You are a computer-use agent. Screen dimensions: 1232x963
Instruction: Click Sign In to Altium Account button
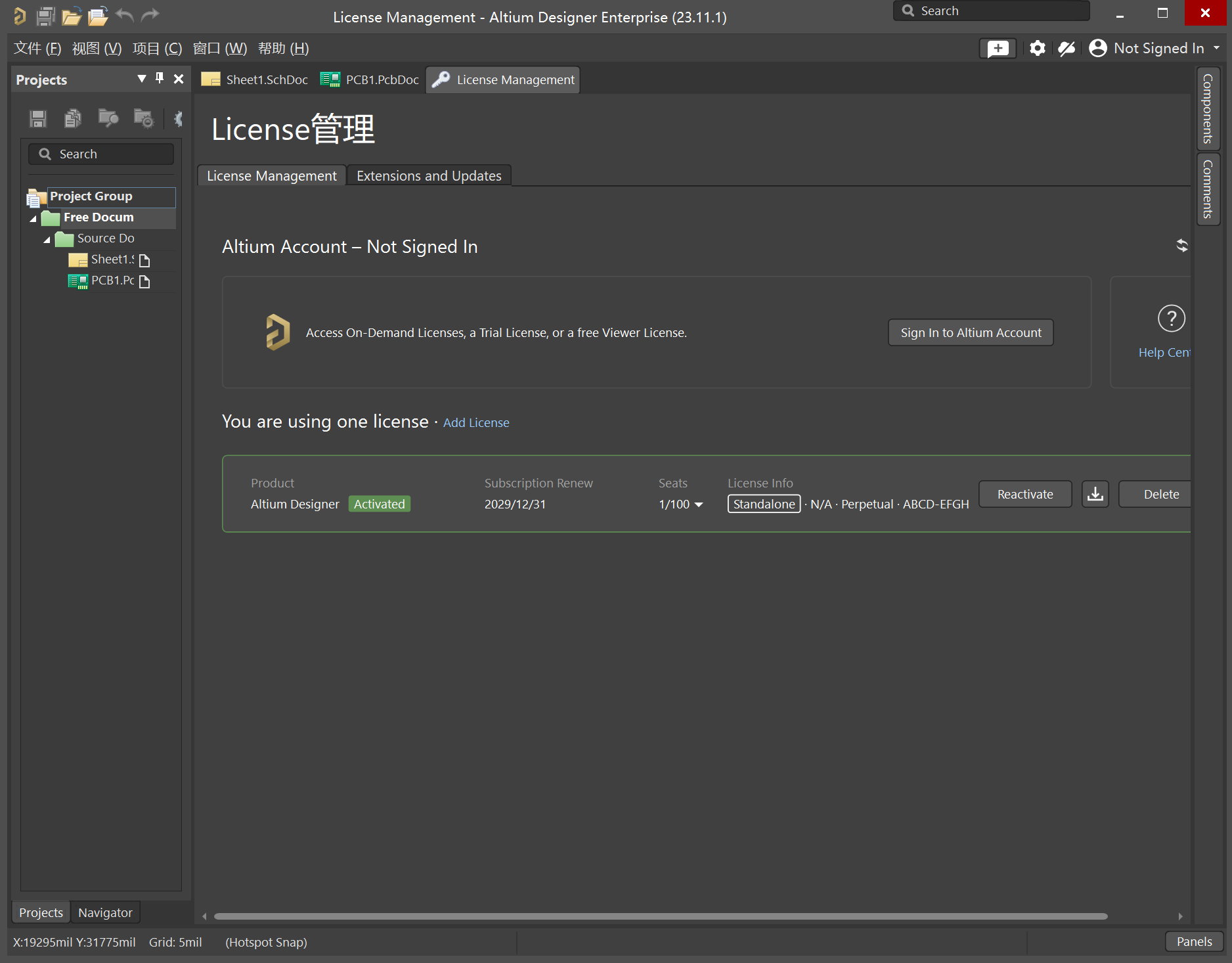(971, 332)
